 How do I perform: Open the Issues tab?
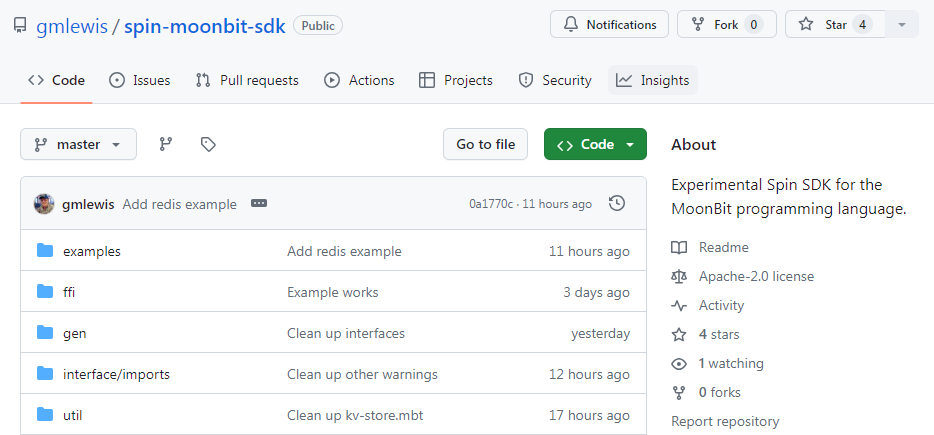coord(140,80)
